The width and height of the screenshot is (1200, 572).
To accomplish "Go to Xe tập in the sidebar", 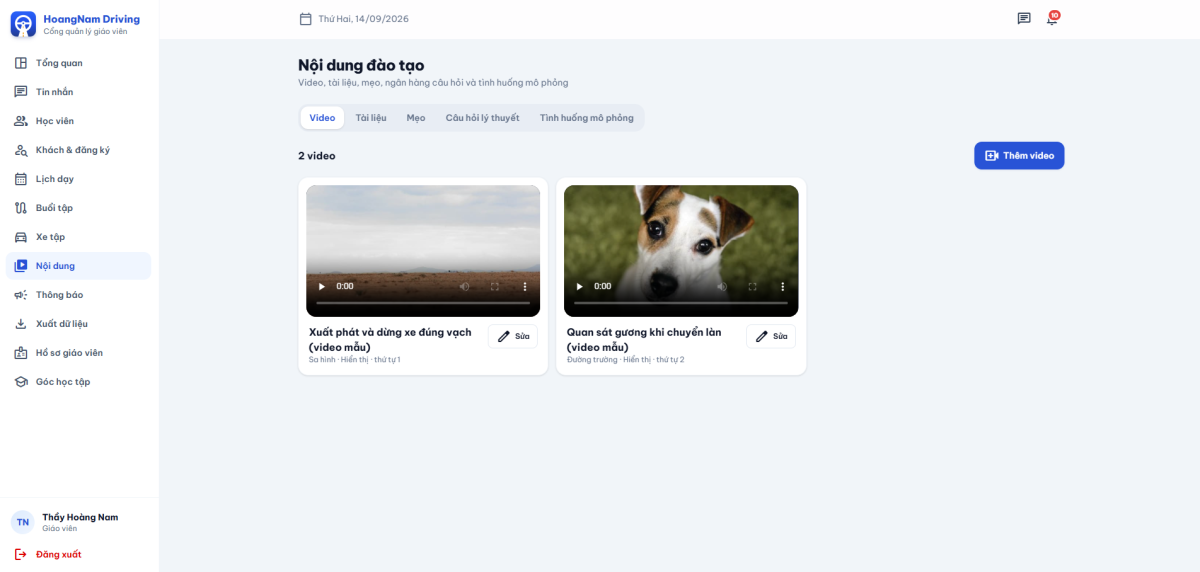I will [x=79, y=237].
